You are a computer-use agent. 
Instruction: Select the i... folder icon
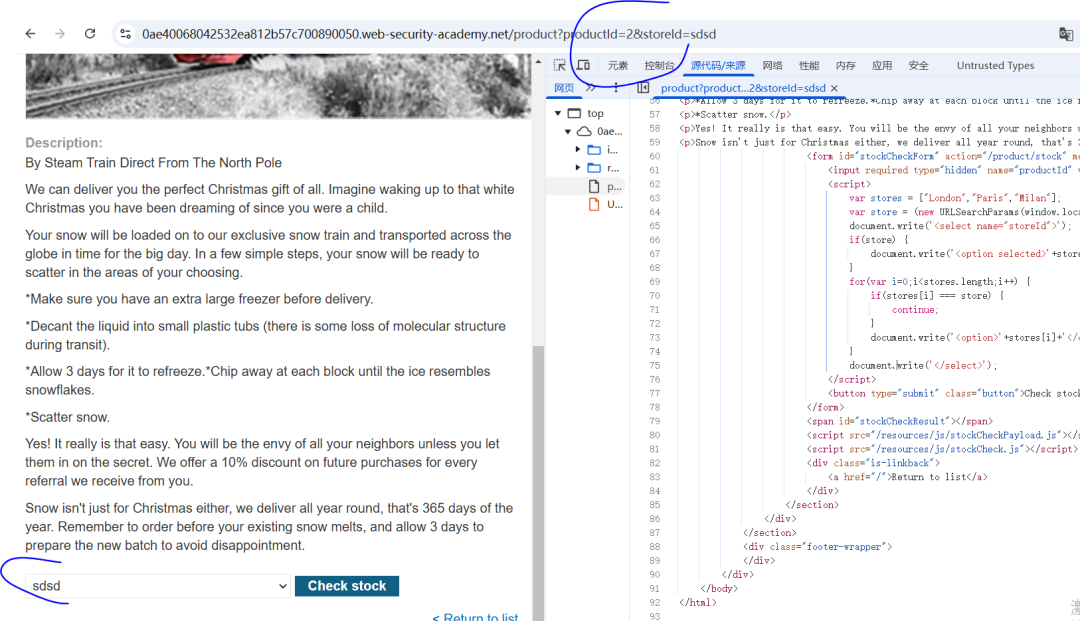click(594, 149)
